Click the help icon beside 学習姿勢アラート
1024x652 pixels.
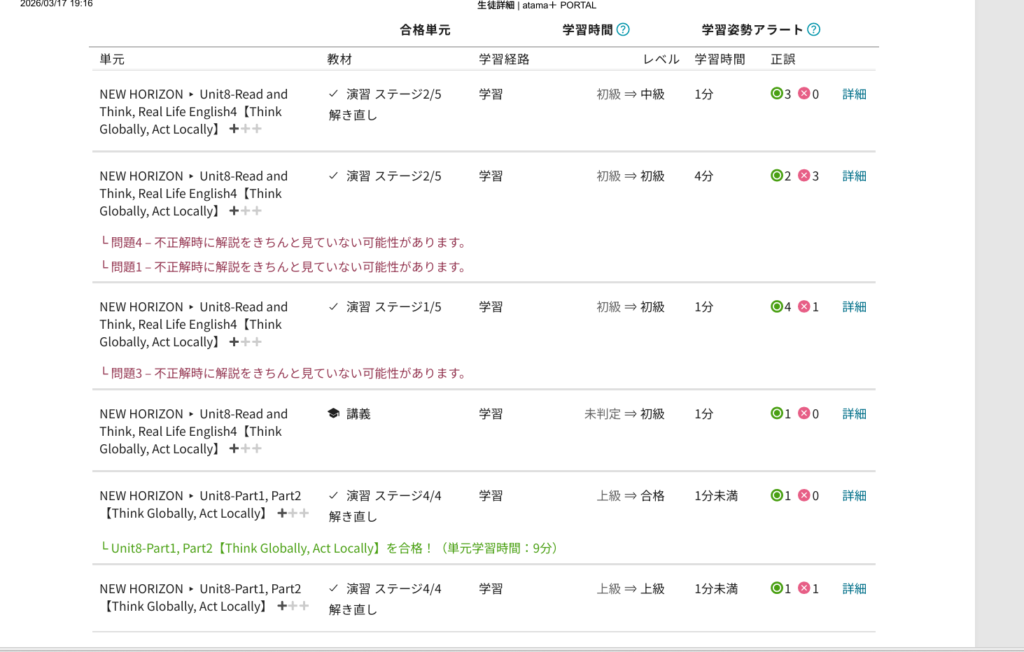pyautogui.click(x=813, y=30)
